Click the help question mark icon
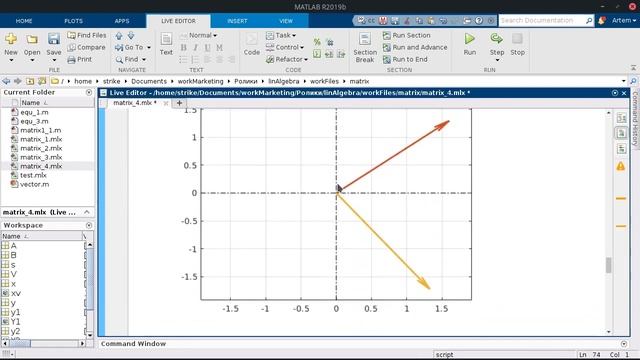 coord(479,20)
